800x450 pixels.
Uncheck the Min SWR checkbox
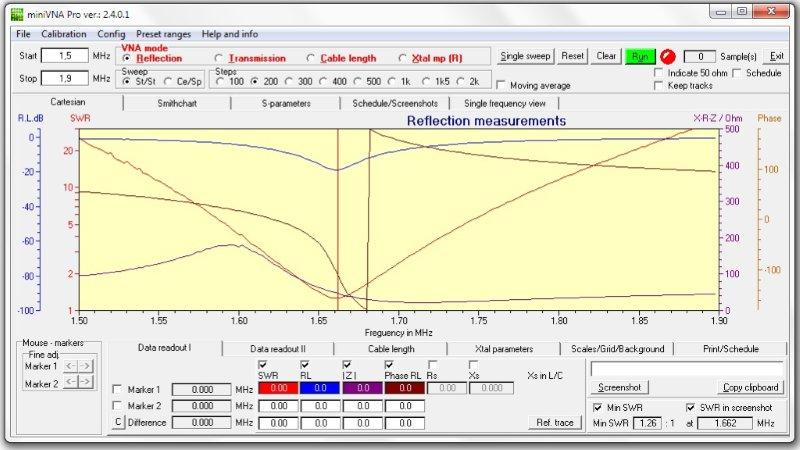(x=597, y=408)
